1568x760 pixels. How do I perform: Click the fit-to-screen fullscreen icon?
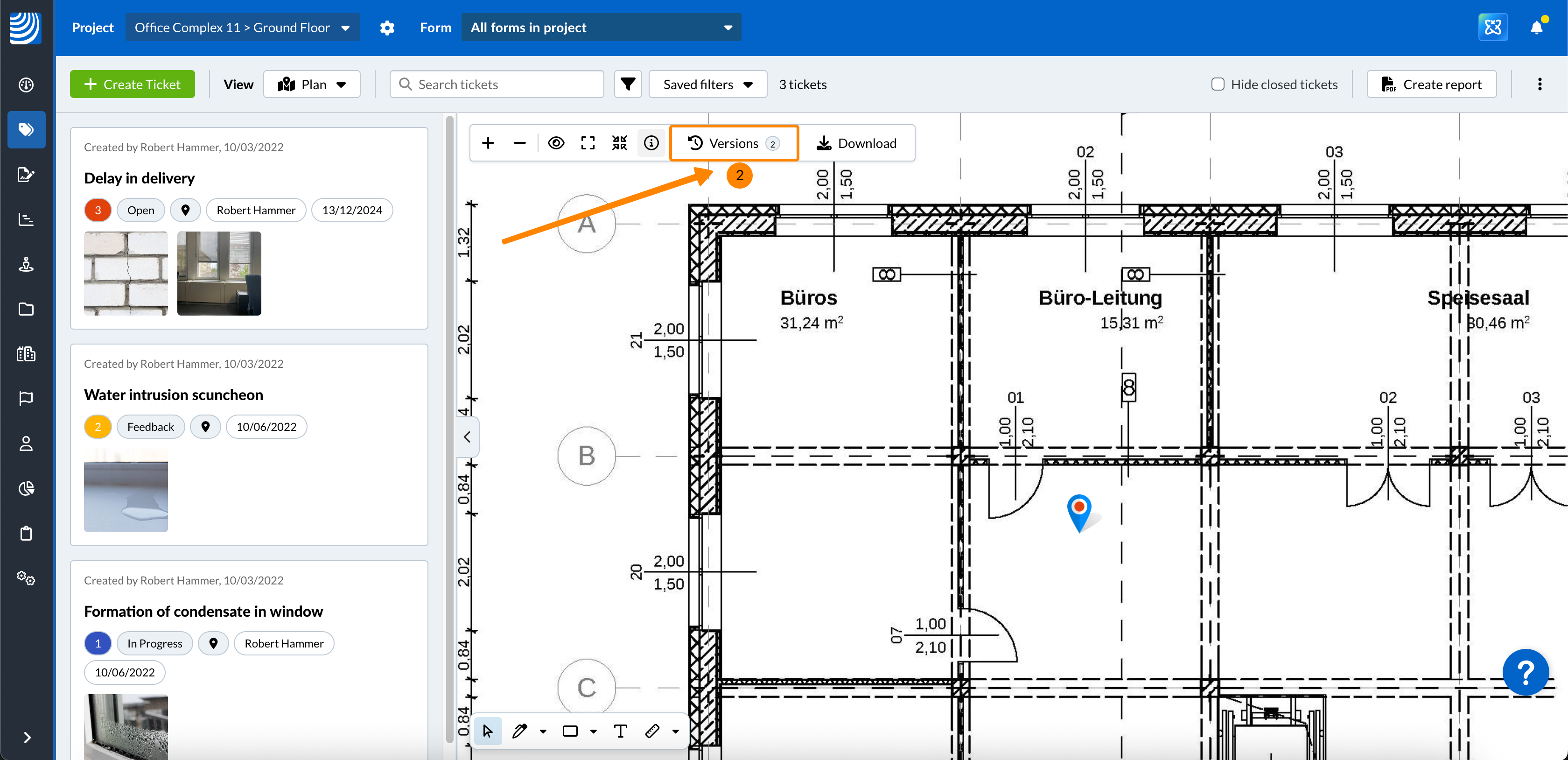click(x=588, y=143)
